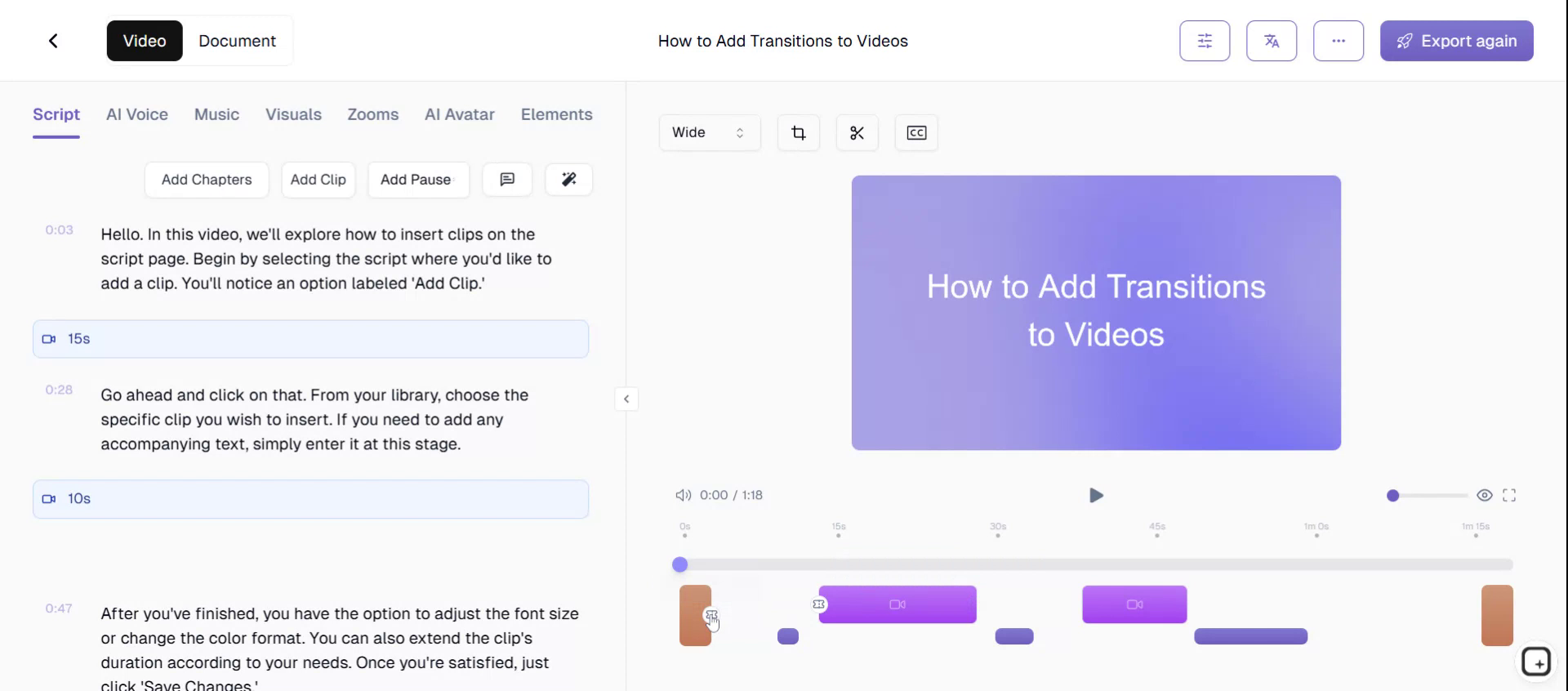Viewport: 1568px width, 691px height.
Task: Switch to Document mode
Action: (237, 41)
